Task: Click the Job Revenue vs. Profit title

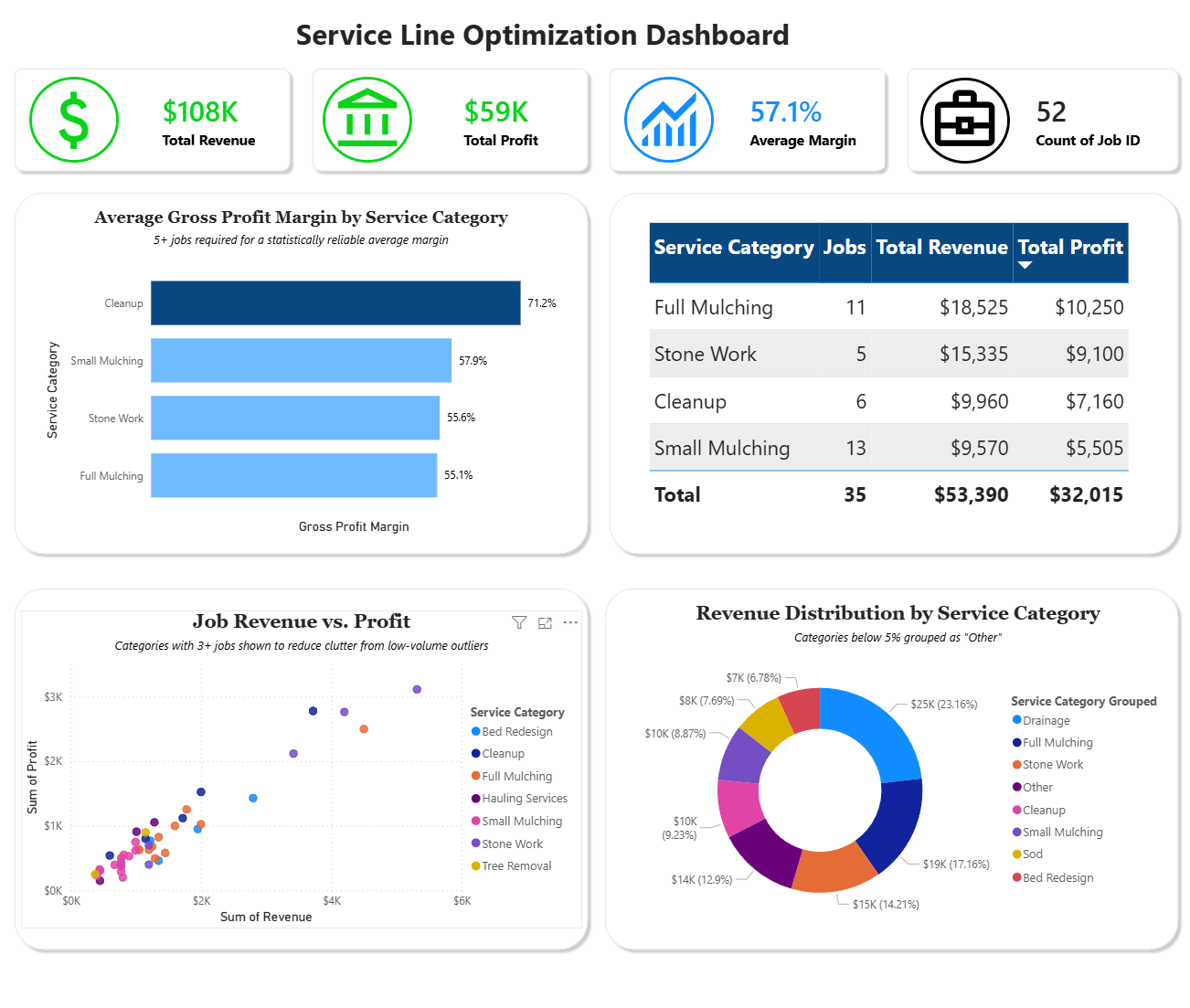Action: pos(302,621)
